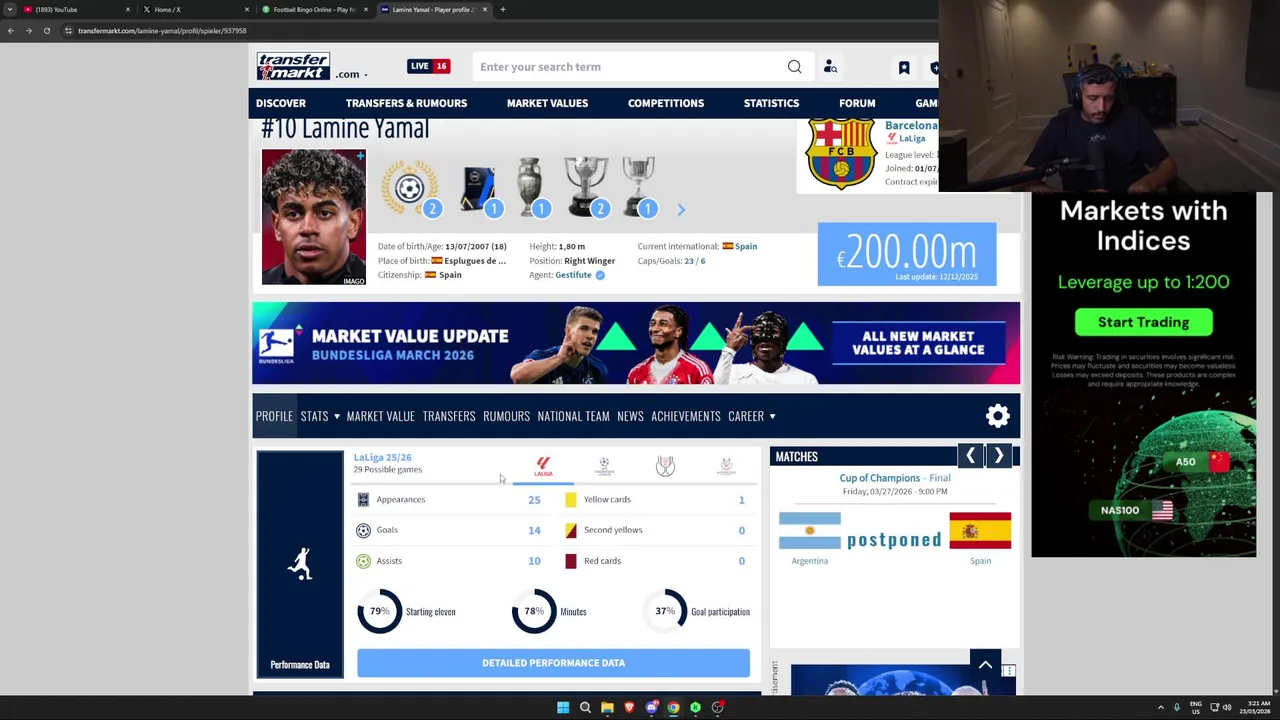
Task: Click Lamine Yamal's portrait photo
Action: pyautogui.click(x=314, y=217)
